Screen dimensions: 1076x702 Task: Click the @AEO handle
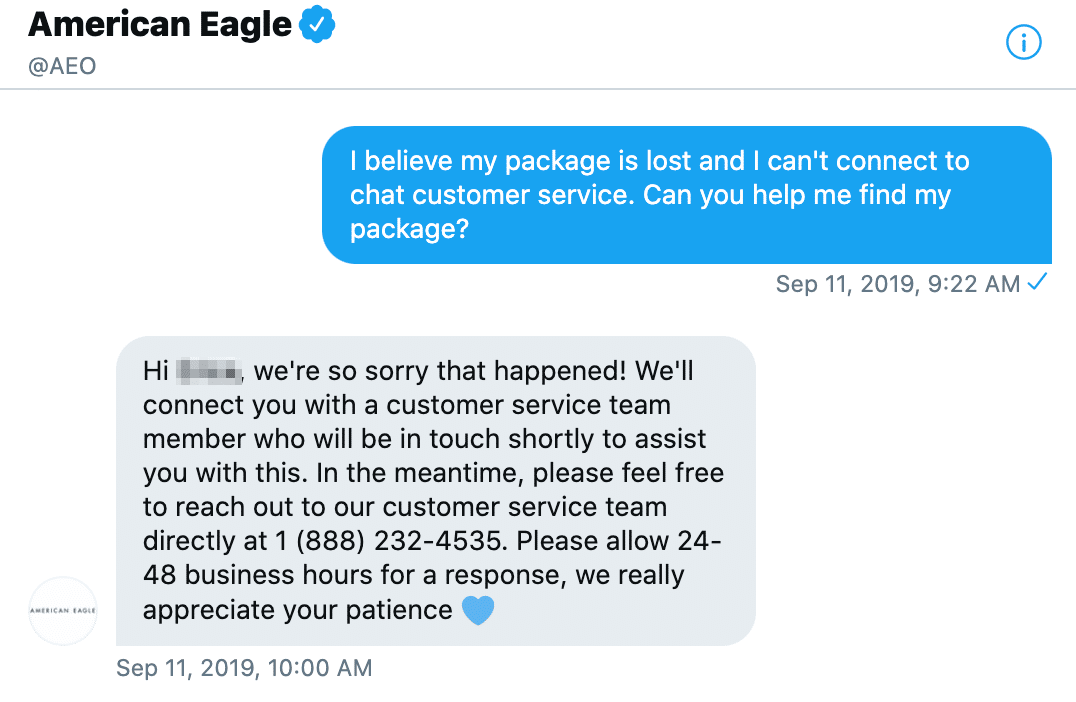pyautogui.click(x=62, y=67)
